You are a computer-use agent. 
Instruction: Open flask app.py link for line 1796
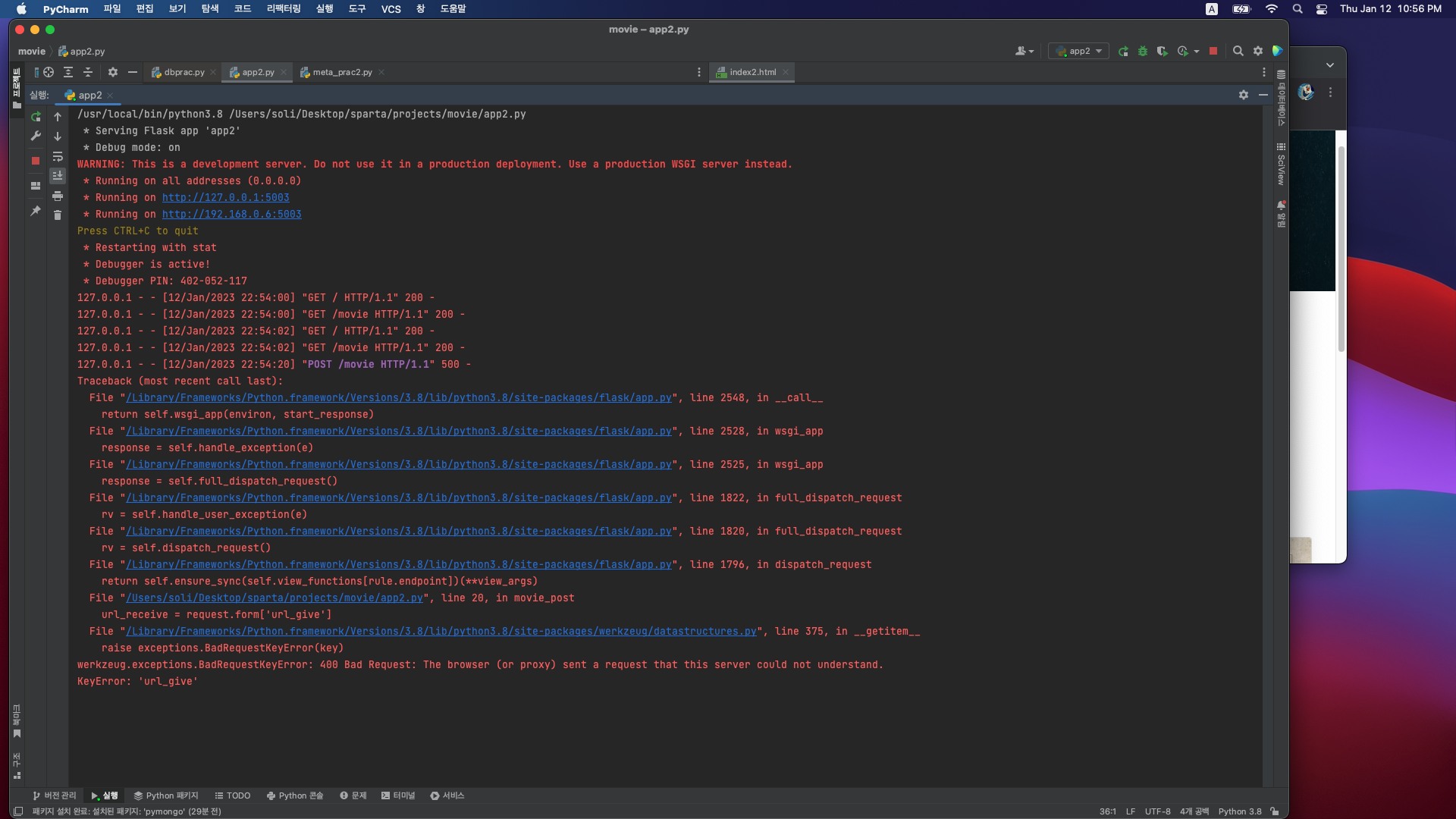pyautogui.click(x=399, y=565)
